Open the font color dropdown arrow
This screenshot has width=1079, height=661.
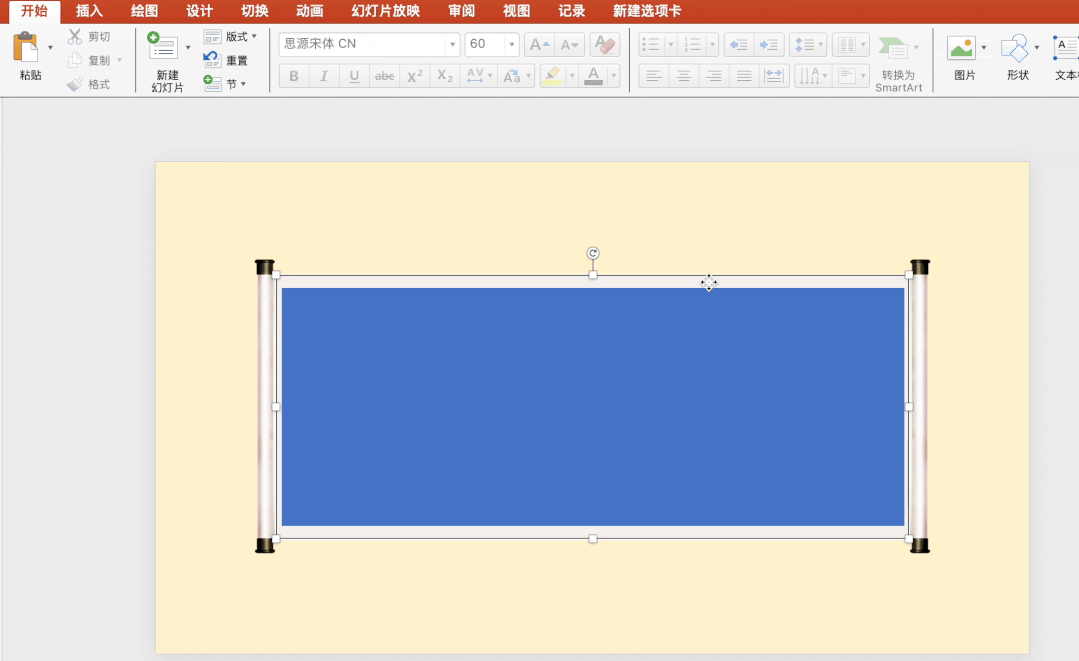(613, 76)
